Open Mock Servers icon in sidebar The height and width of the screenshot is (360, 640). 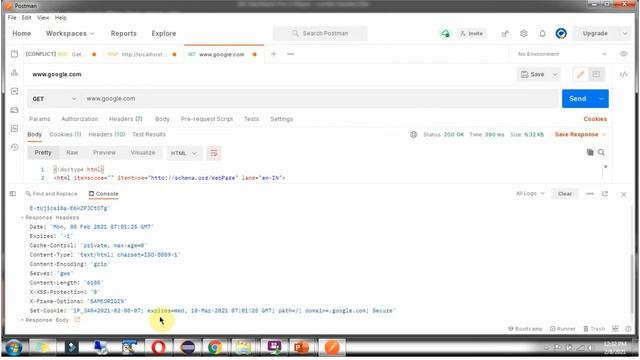(x=14, y=110)
